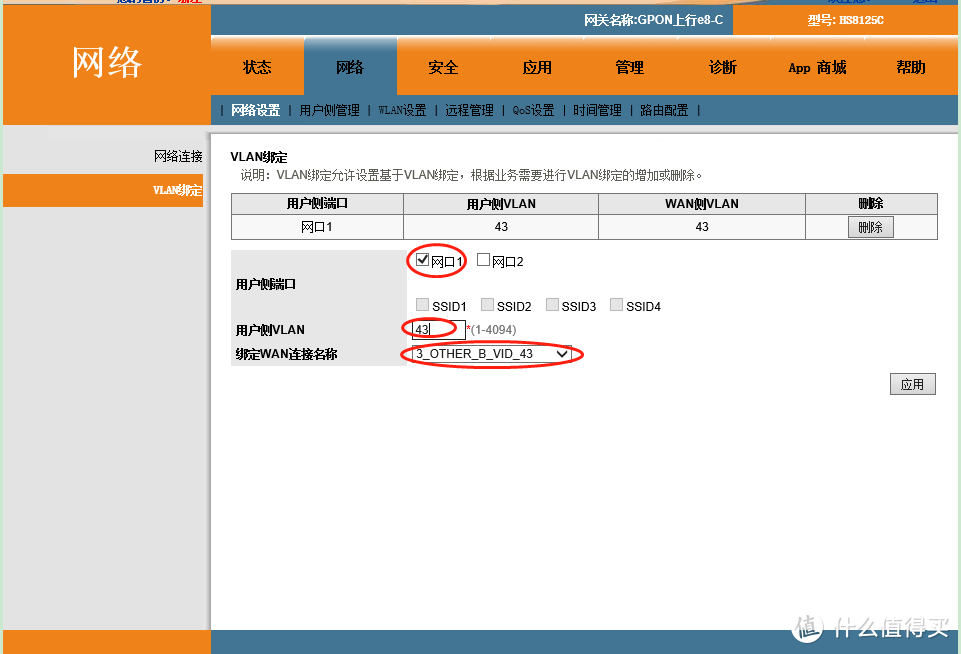Click the 应用 button to apply settings
The height and width of the screenshot is (654, 961).
click(911, 383)
